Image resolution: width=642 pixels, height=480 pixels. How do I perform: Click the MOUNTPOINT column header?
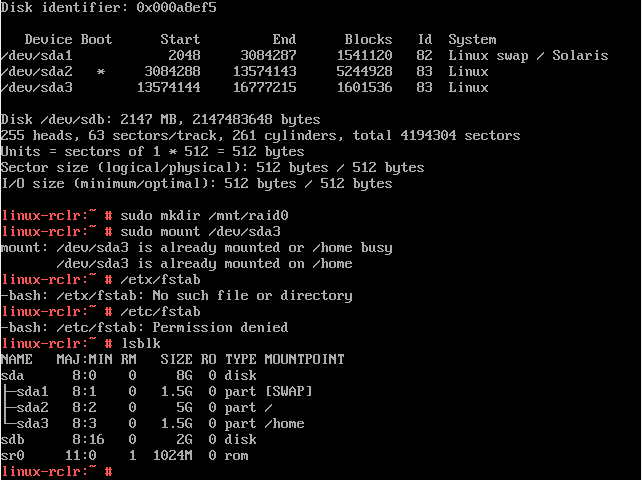304,359
